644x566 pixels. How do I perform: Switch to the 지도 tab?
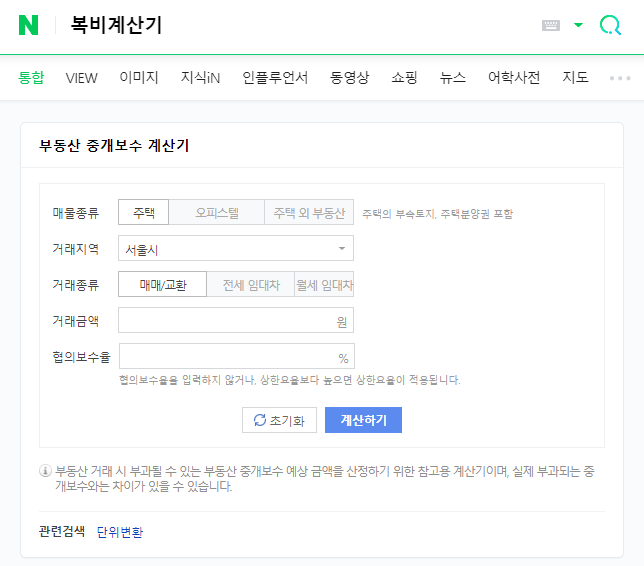575,77
